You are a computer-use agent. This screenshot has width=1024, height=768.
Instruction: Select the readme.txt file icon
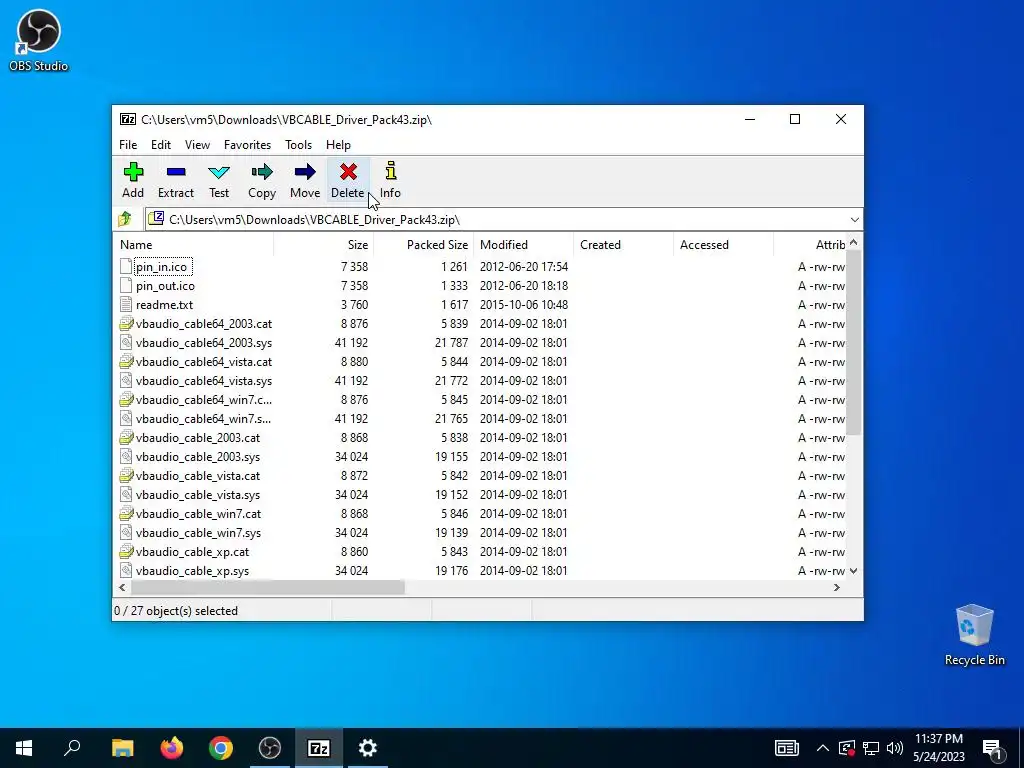pos(126,304)
